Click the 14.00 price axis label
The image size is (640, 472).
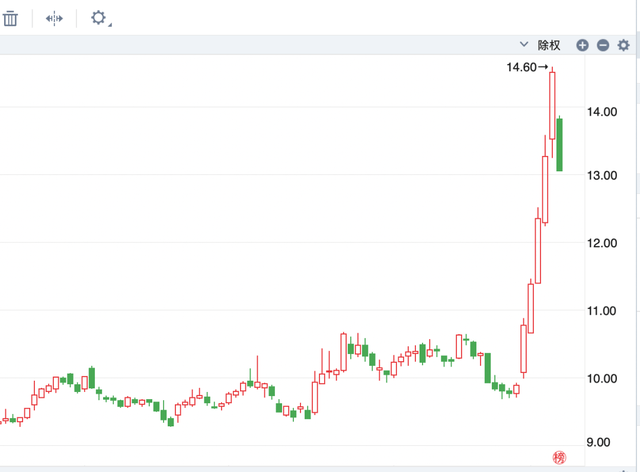pyautogui.click(x=602, y=112)
